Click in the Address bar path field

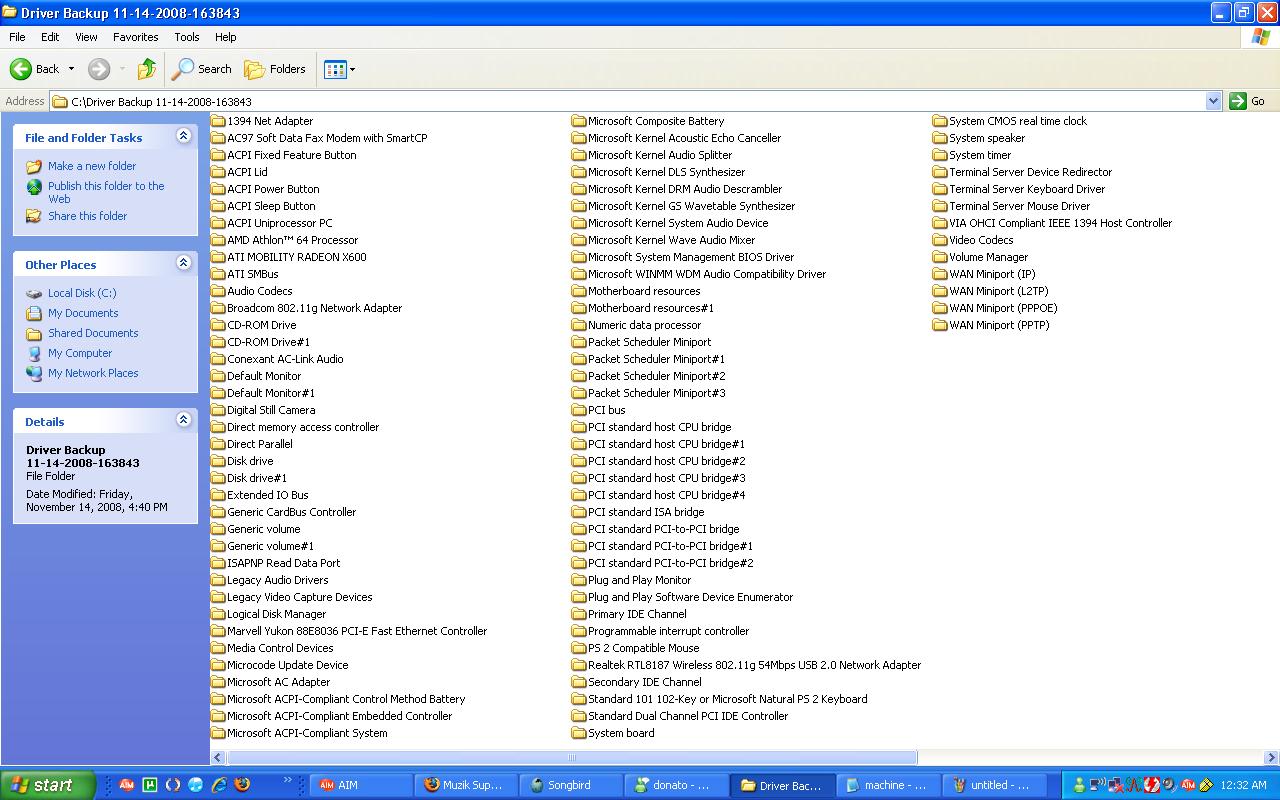[628, 101]
